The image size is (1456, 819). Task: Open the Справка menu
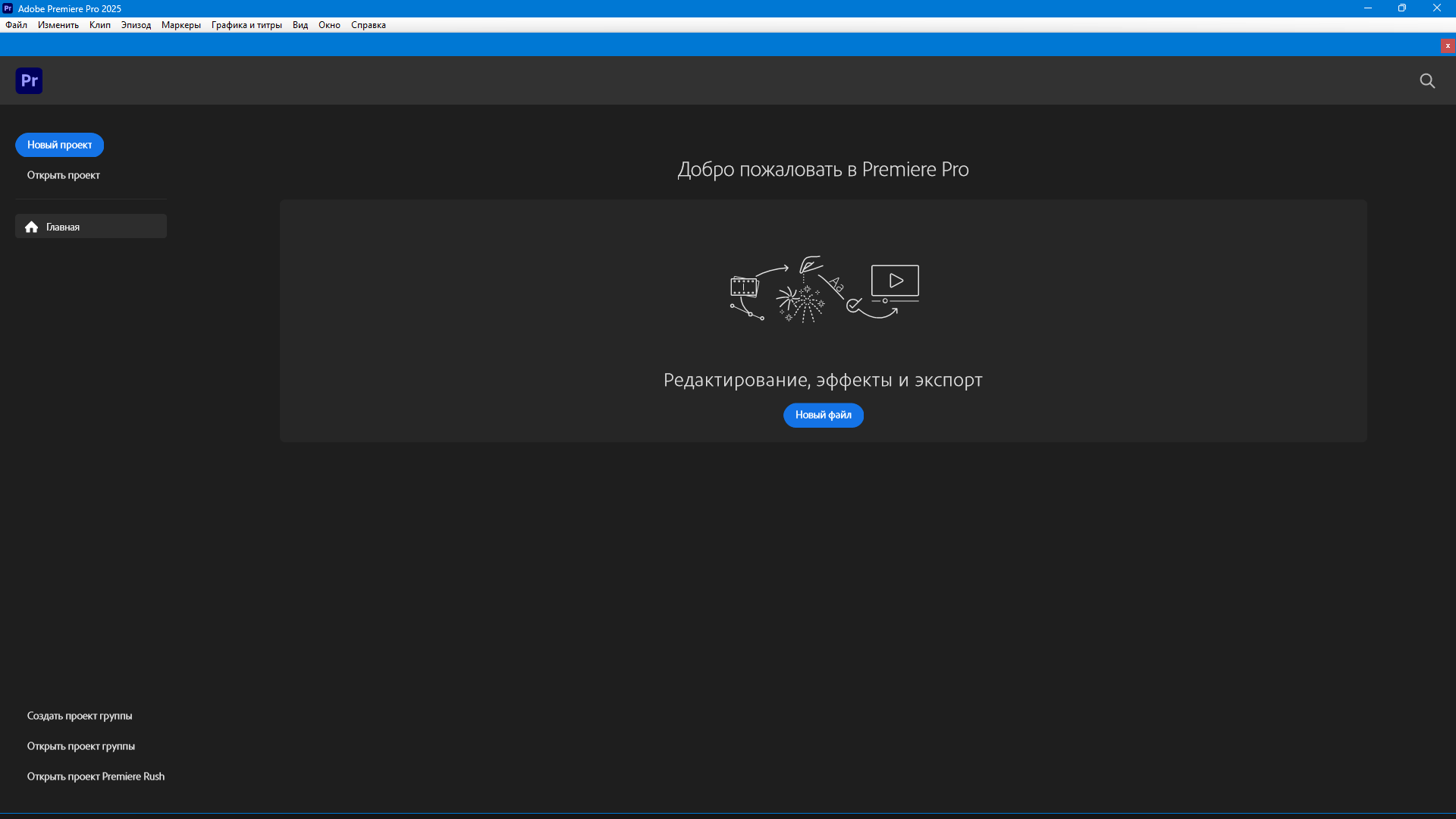pos(369,25)
